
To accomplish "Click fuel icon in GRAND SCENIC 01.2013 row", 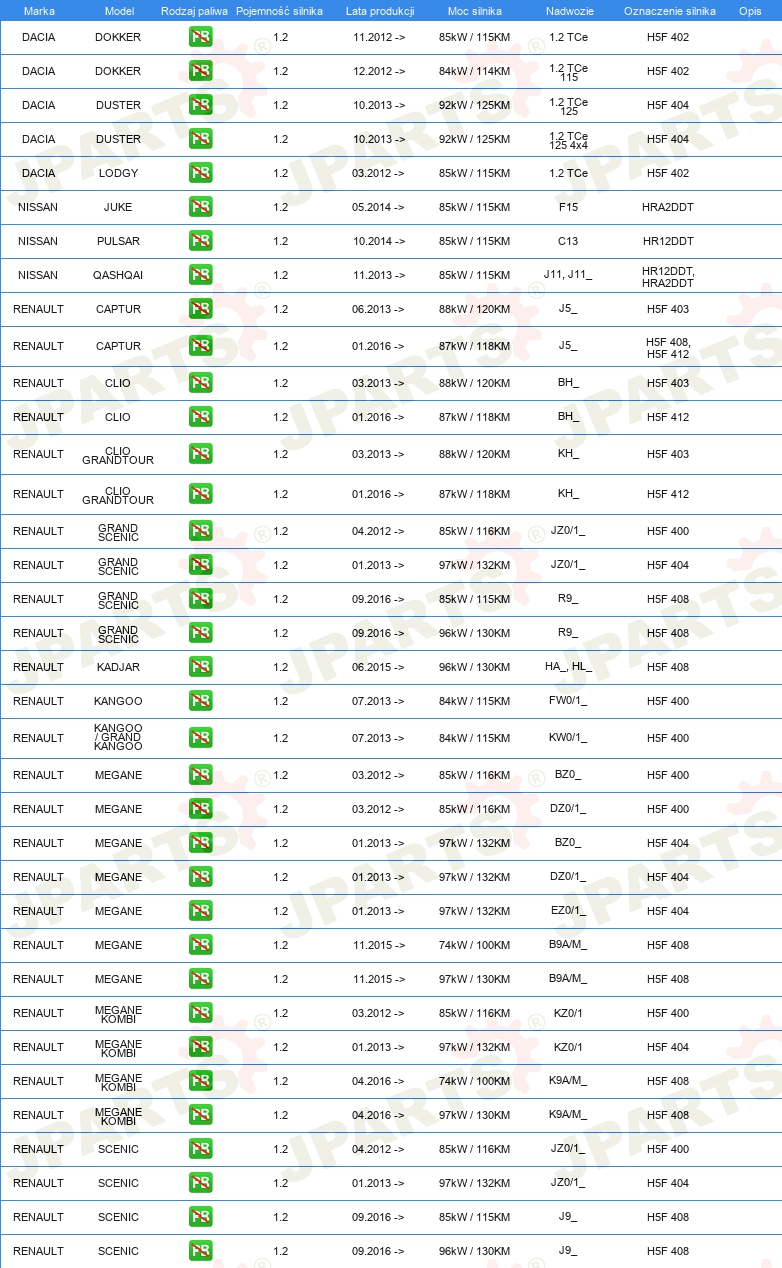I will 200,565.
